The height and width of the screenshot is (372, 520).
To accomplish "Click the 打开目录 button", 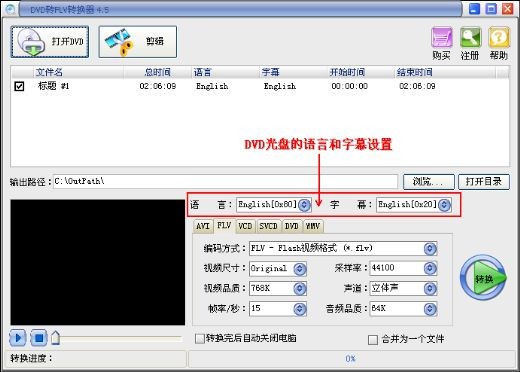I will [484, 182].
